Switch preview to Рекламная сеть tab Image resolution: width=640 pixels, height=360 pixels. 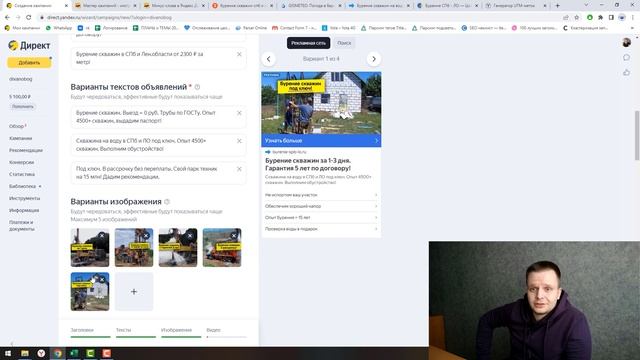tap(308, 43)
